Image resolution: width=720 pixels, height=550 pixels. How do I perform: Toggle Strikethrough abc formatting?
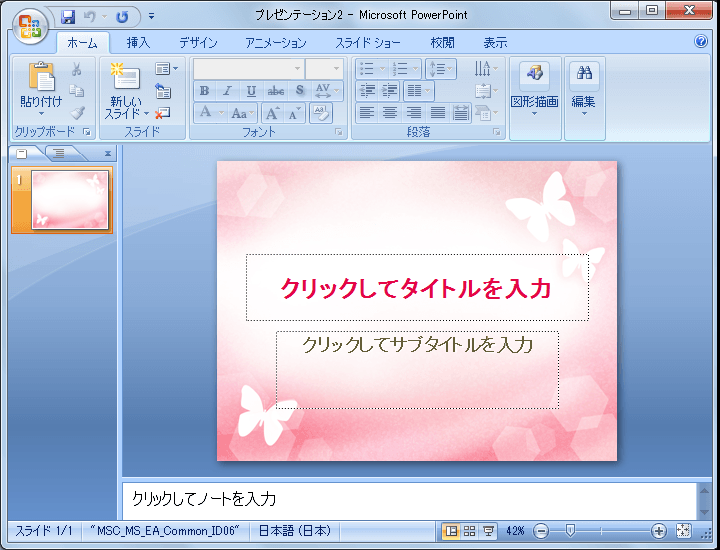(276, 91)
